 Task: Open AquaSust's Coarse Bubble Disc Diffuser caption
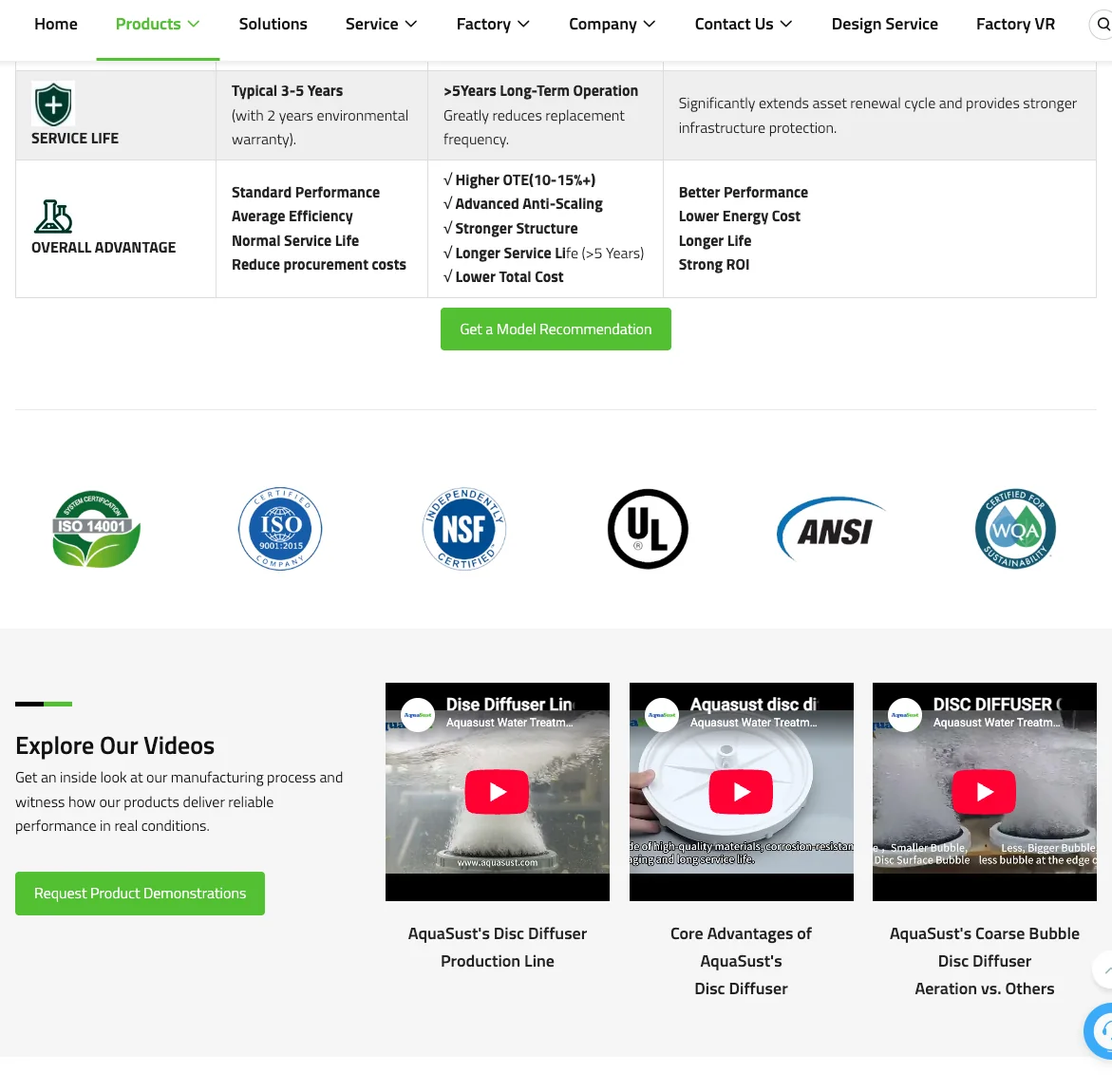point(985,961)
